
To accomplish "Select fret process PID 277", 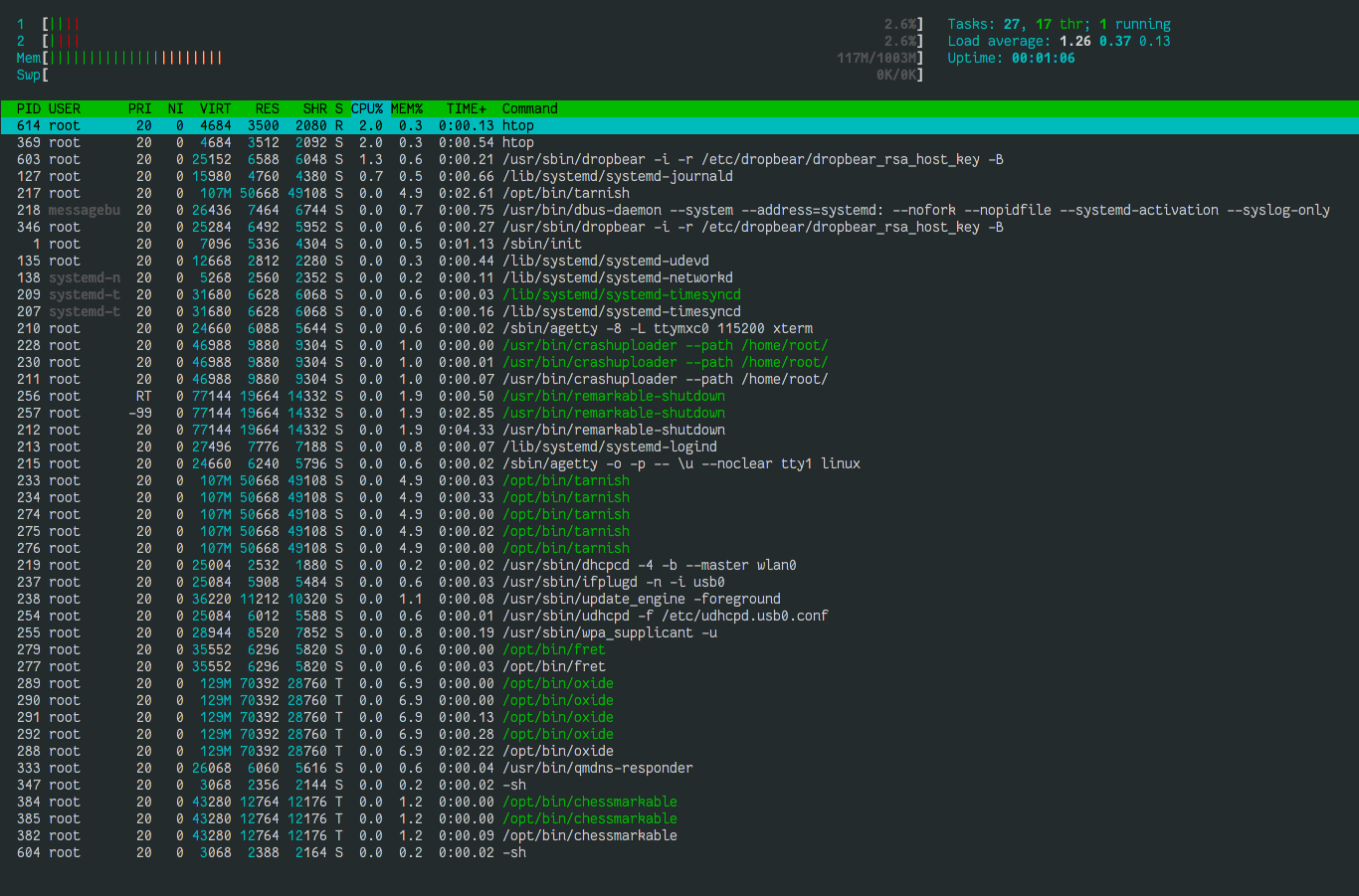I will 679,666.
